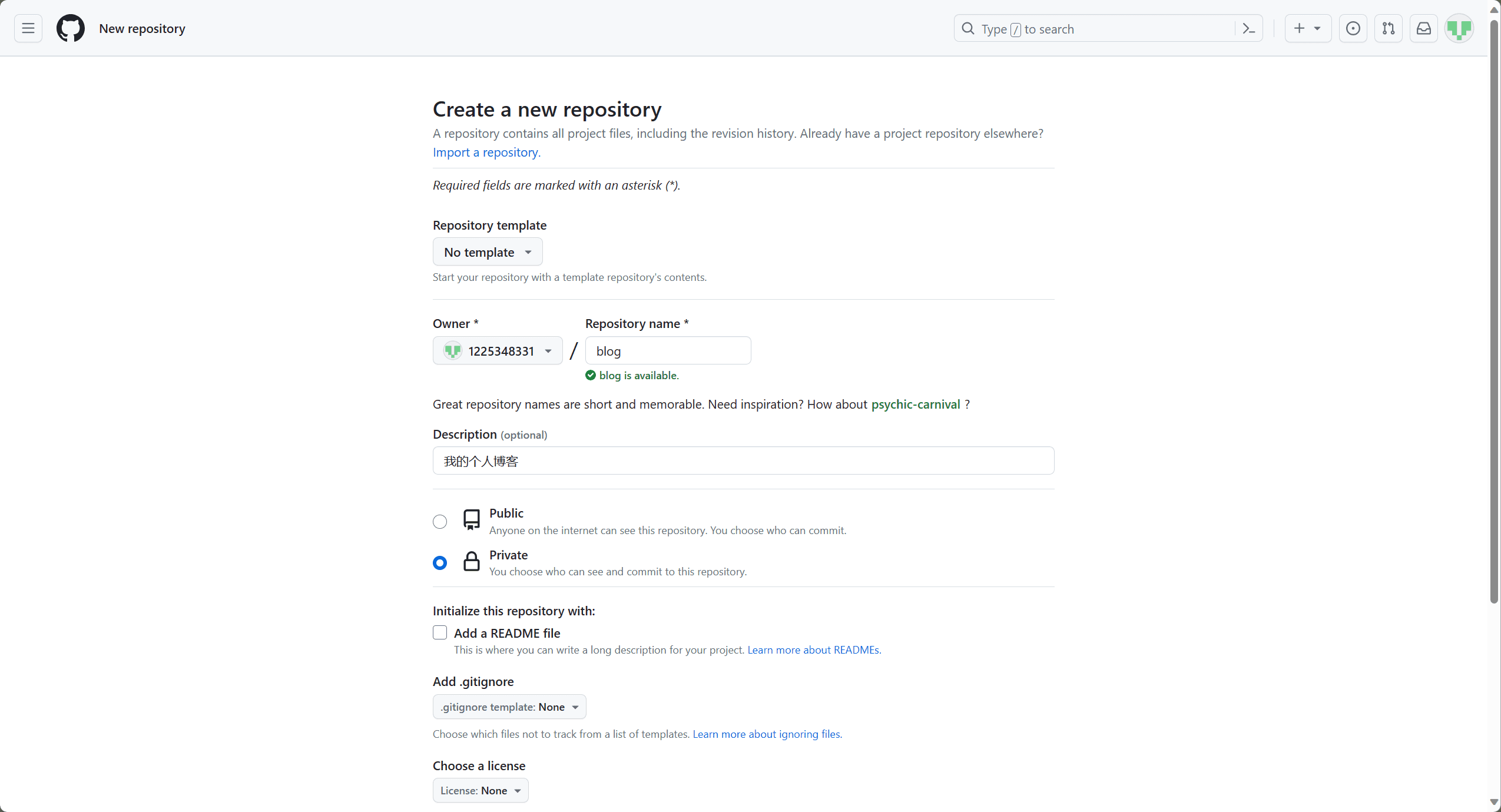Expand the .gitignore template dropdown
The height and width of the screenshot is (812, 1501).
pyautogui.click(x=509, y=707)
